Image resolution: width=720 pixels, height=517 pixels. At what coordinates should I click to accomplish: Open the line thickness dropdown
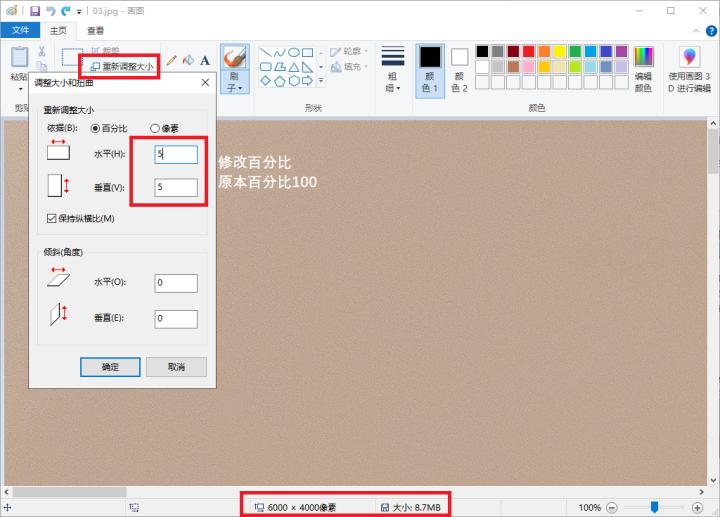pos(392,68)
